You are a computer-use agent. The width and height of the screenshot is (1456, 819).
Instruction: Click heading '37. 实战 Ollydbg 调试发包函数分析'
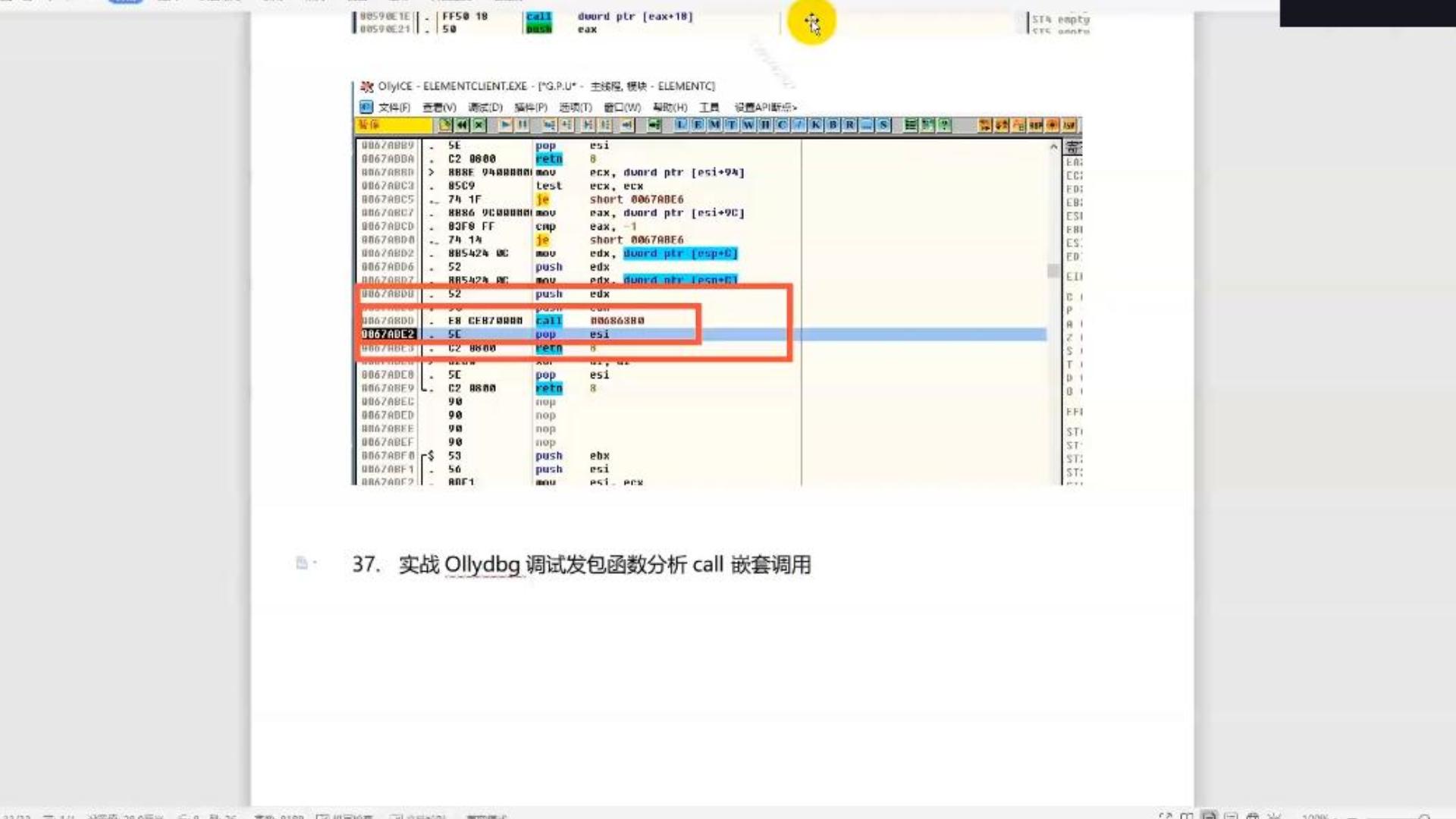coord(582,564)
